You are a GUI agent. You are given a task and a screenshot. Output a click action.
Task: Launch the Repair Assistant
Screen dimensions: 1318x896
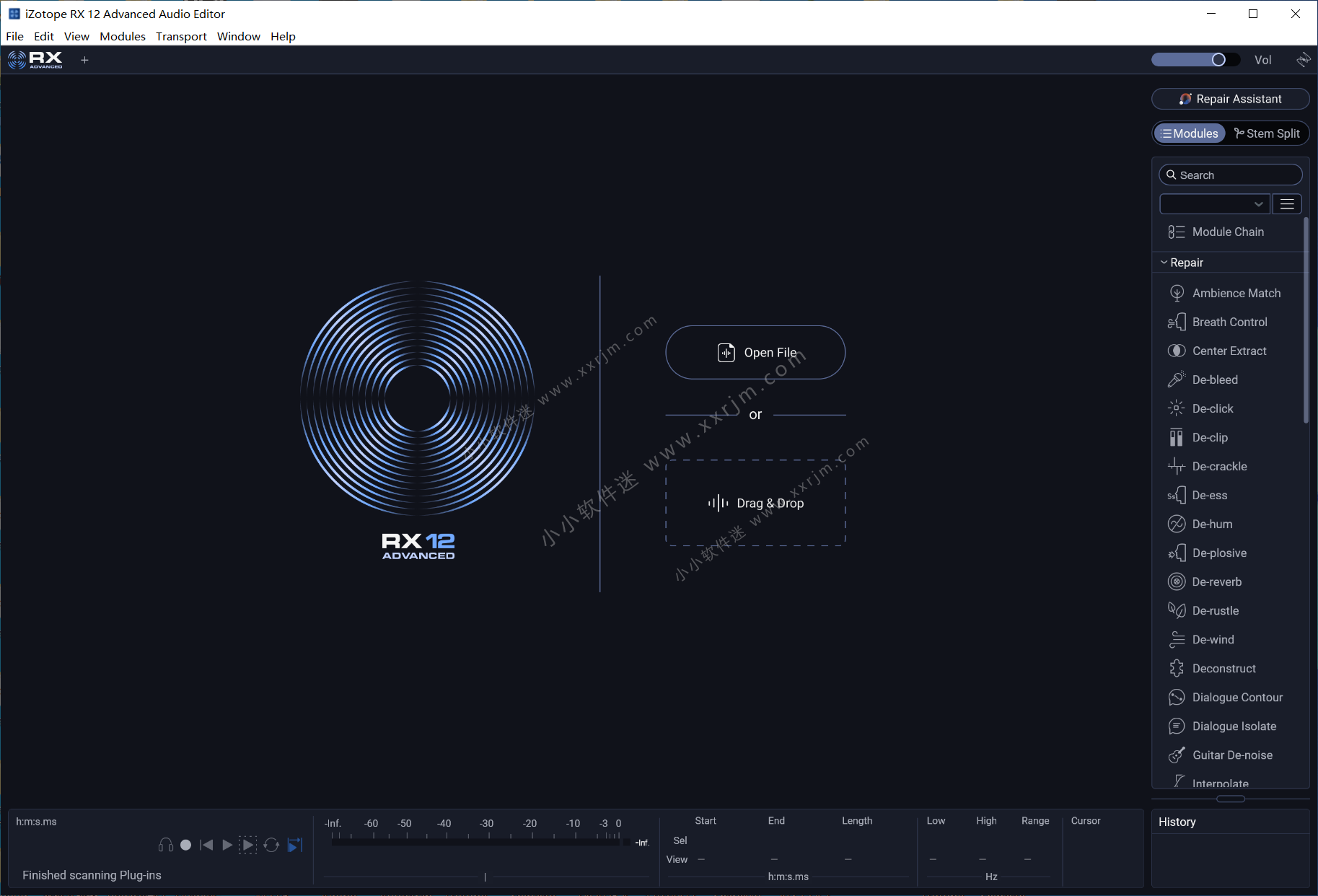click(1230, 99)
